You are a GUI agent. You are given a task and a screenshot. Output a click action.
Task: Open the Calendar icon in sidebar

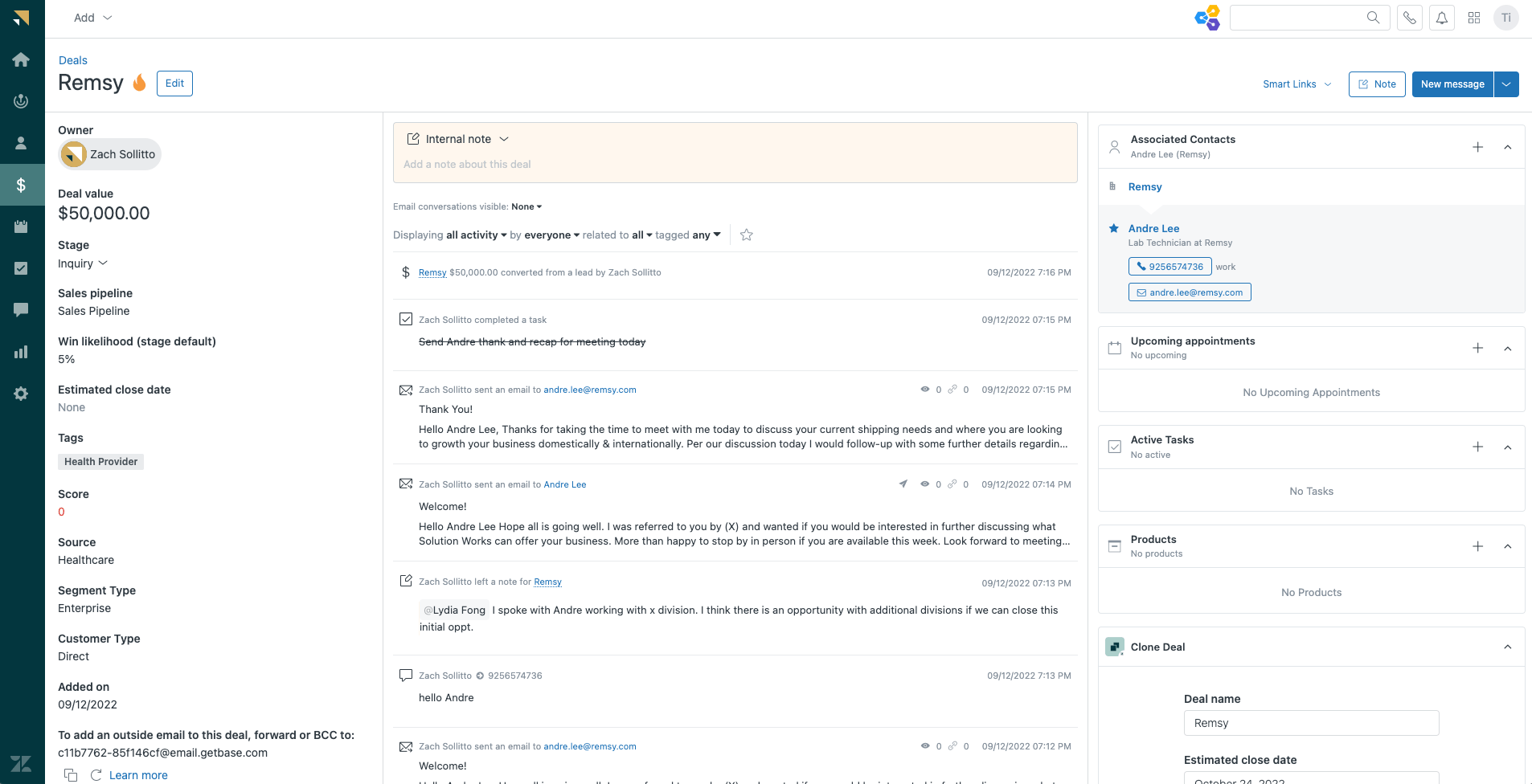click(22, 227)
